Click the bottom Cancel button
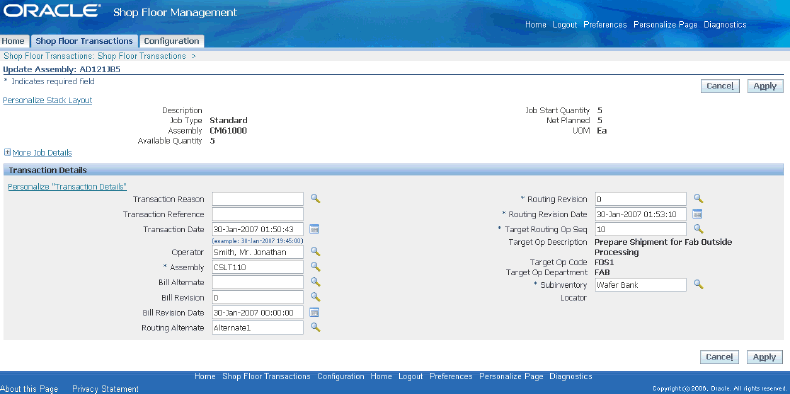The image size is (790, 394). click(x=719, y=357)
